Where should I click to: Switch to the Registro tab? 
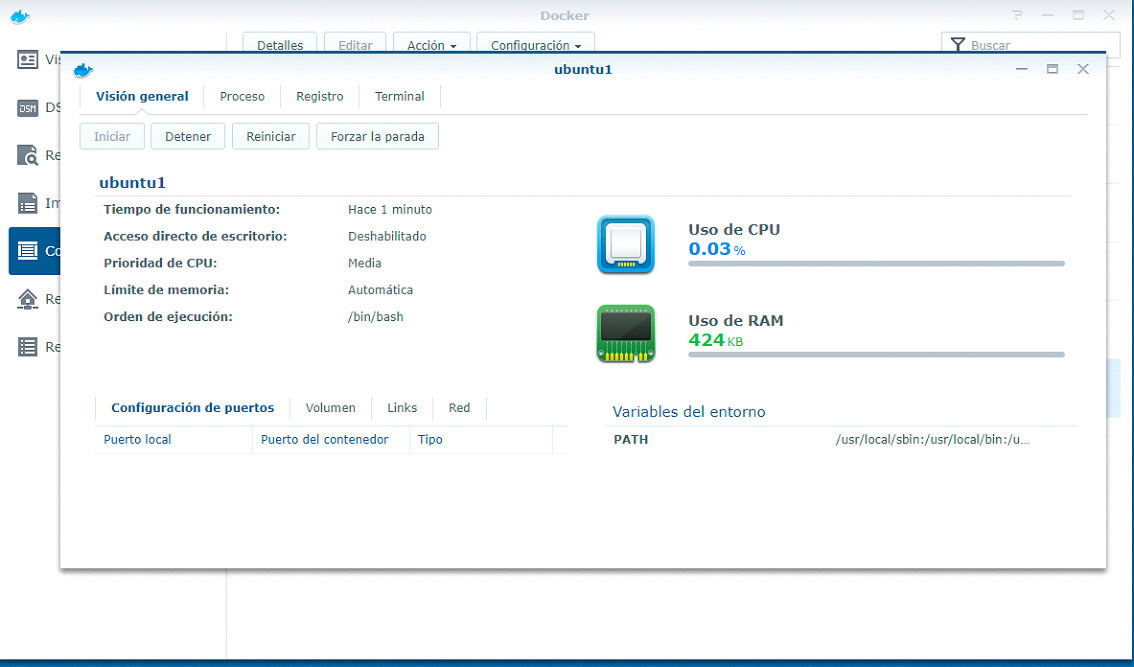pyautogui.click(x=320, y=96)
